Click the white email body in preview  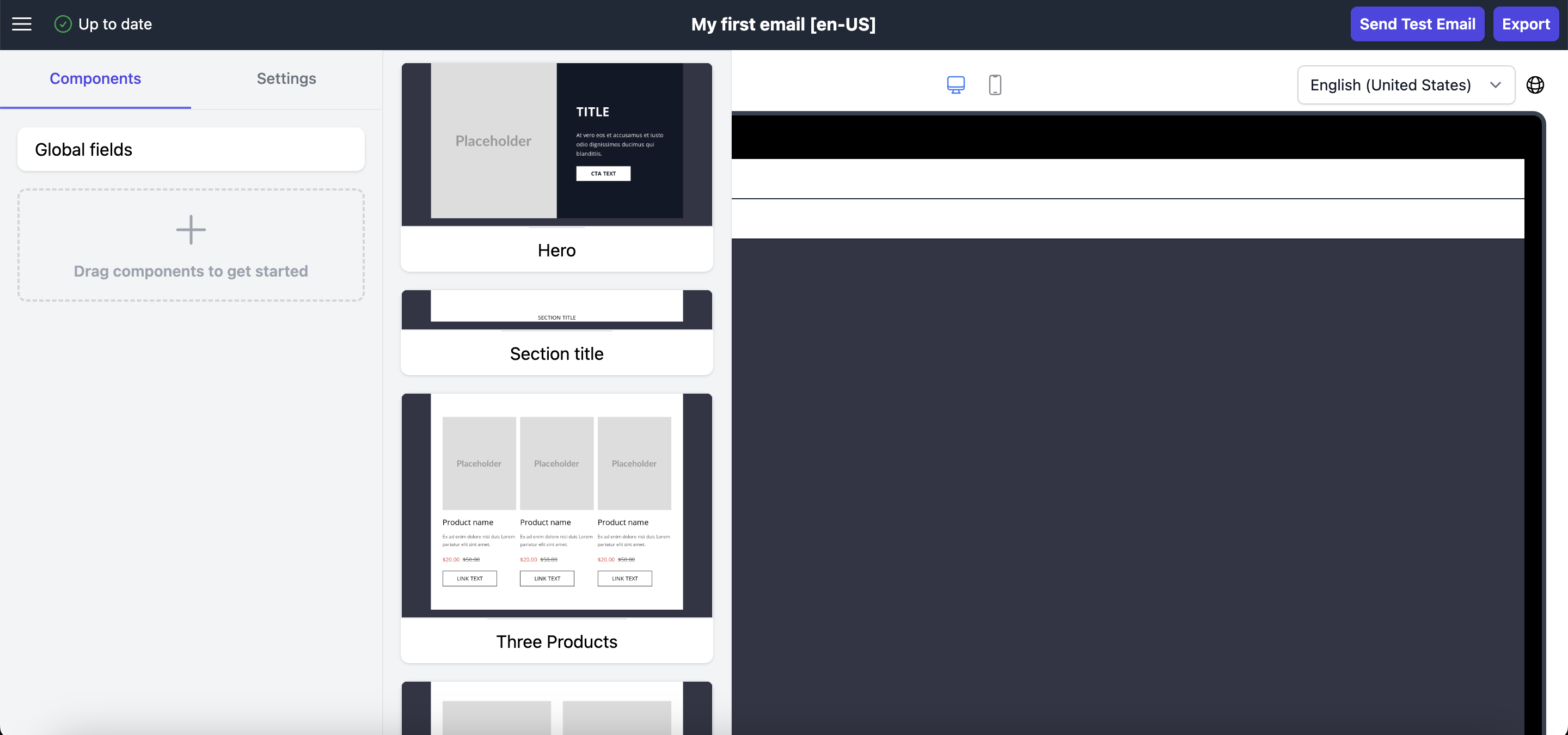click(x=1128, y=198)
